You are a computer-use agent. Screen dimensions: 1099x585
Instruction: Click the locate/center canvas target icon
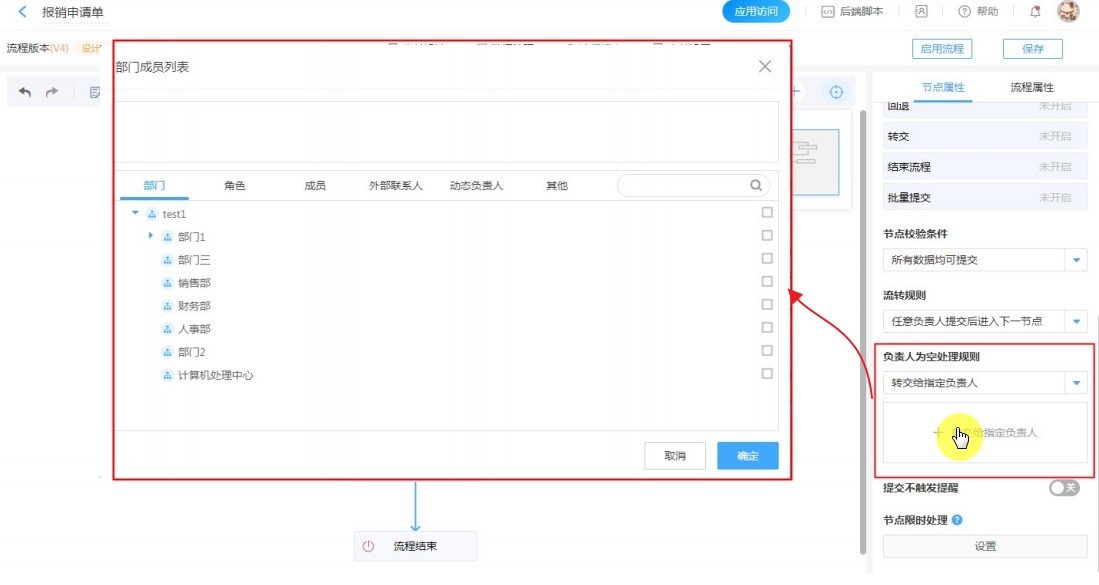[836, 92]
